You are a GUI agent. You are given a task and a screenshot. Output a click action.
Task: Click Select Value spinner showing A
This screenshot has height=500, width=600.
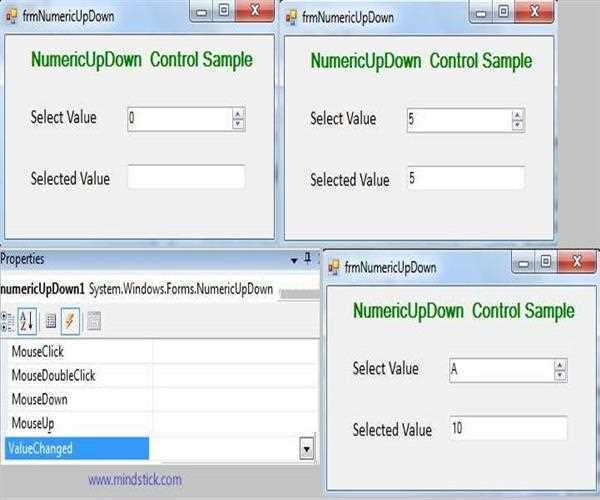[501, 370]
